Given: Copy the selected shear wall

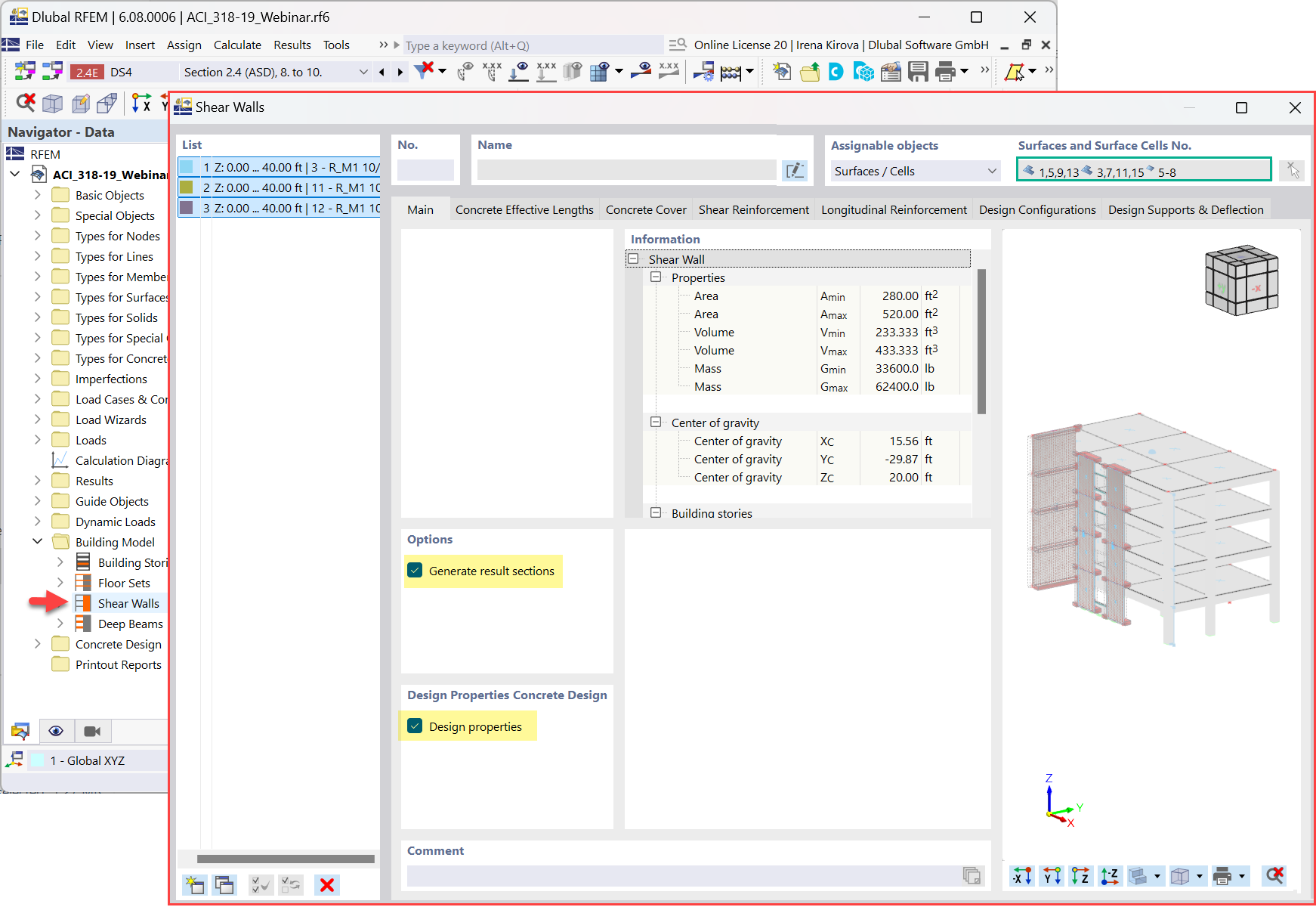Looking at the screenshot, I should click(x=224, y=884).
